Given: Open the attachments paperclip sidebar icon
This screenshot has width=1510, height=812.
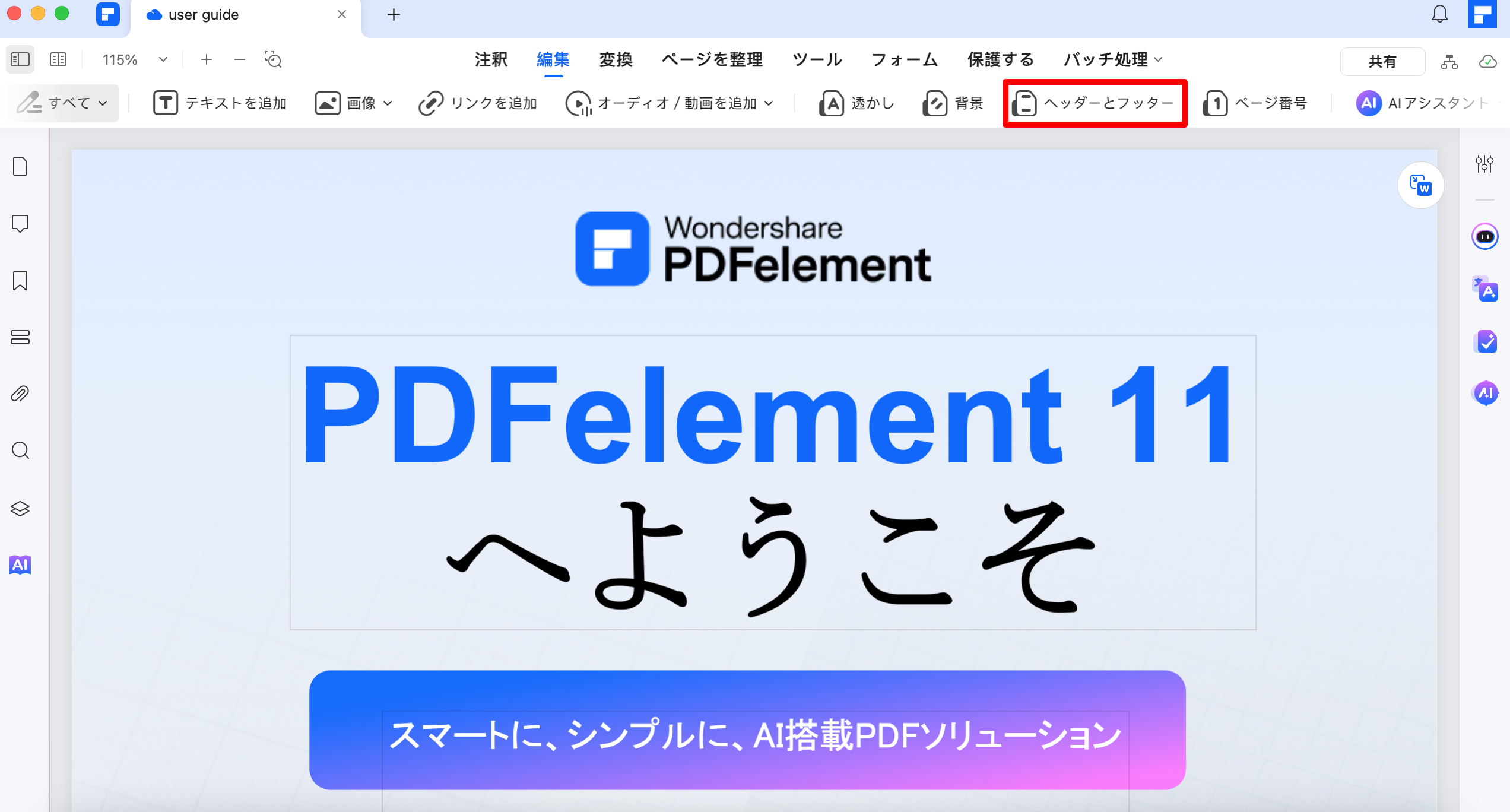Looking at the screenshot, I should [20, 394].
